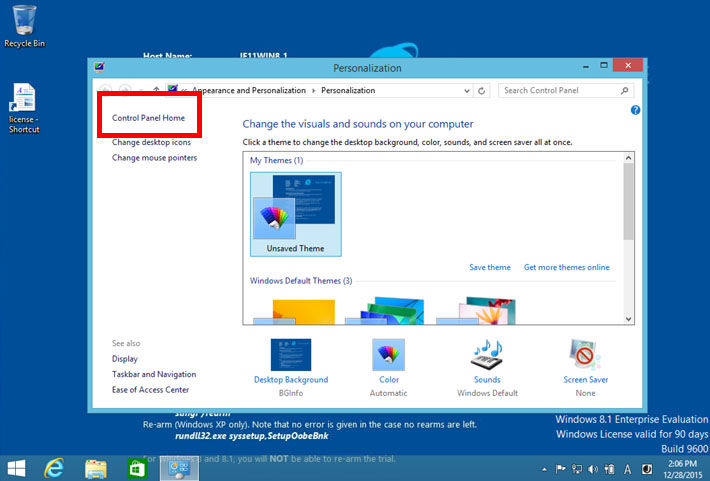710x481 pixels.
Task: Click Get more themes online
Action: tap(566, 267)
